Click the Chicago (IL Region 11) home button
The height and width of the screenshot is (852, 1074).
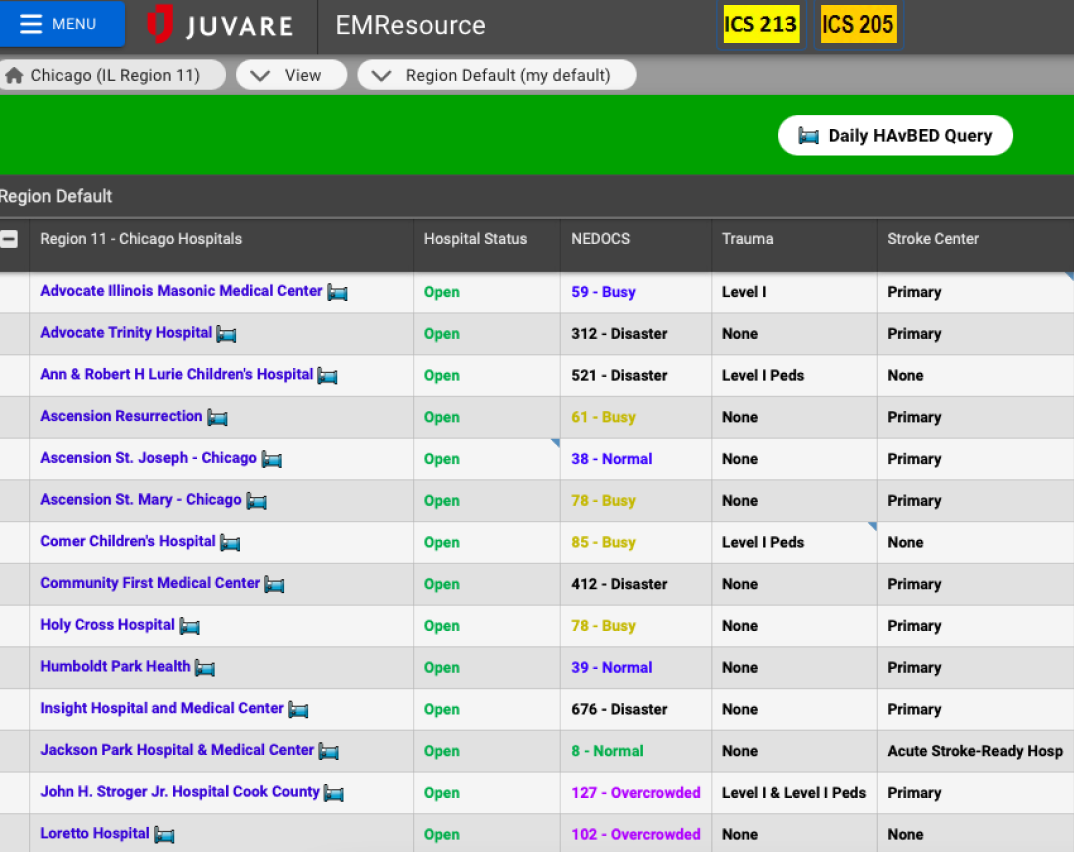click(112, 75)
